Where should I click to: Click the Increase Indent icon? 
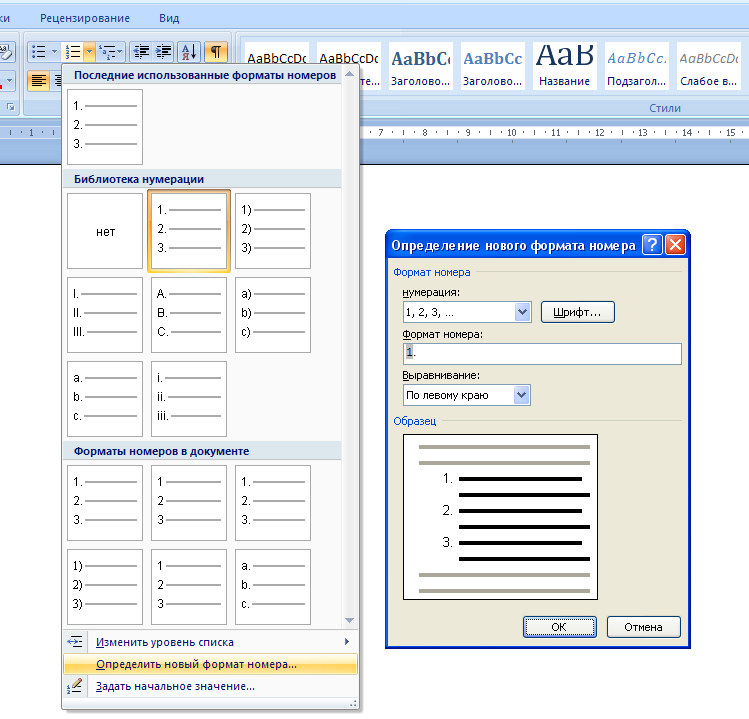[x=163, y=52]
